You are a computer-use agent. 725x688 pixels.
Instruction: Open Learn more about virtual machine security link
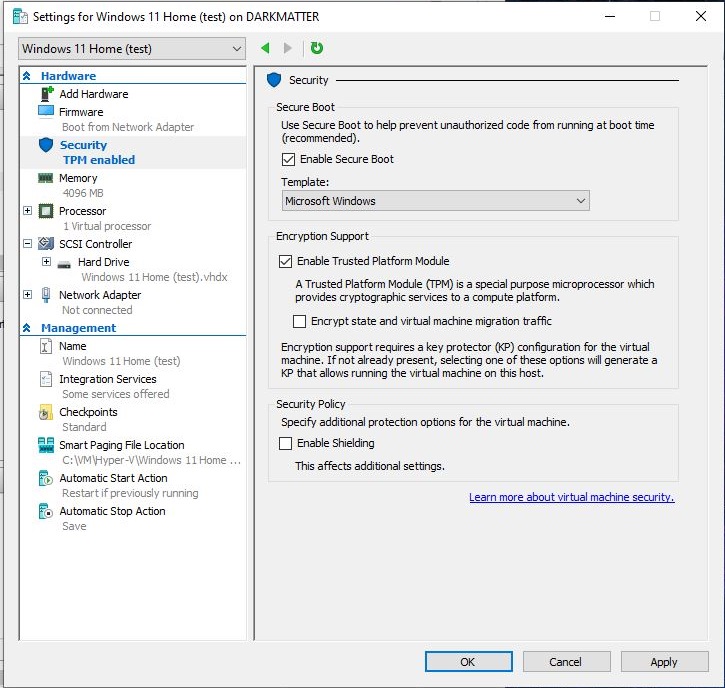[x=571, y=497]
